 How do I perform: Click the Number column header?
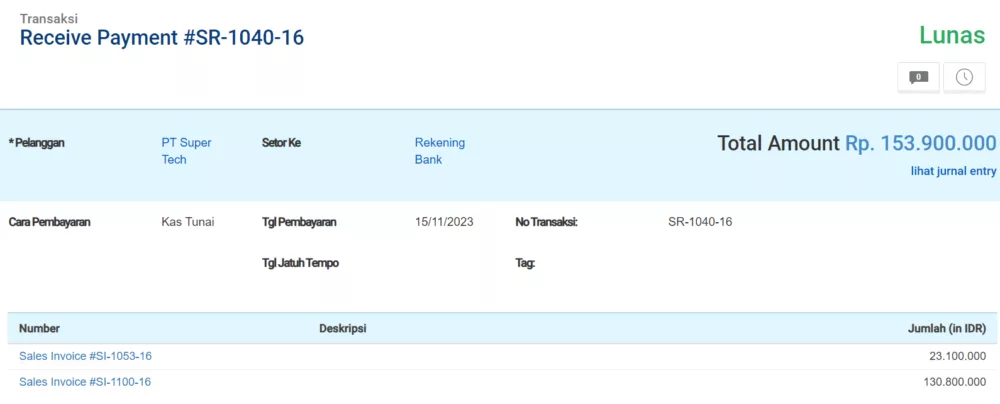click(x=40, y=329)
